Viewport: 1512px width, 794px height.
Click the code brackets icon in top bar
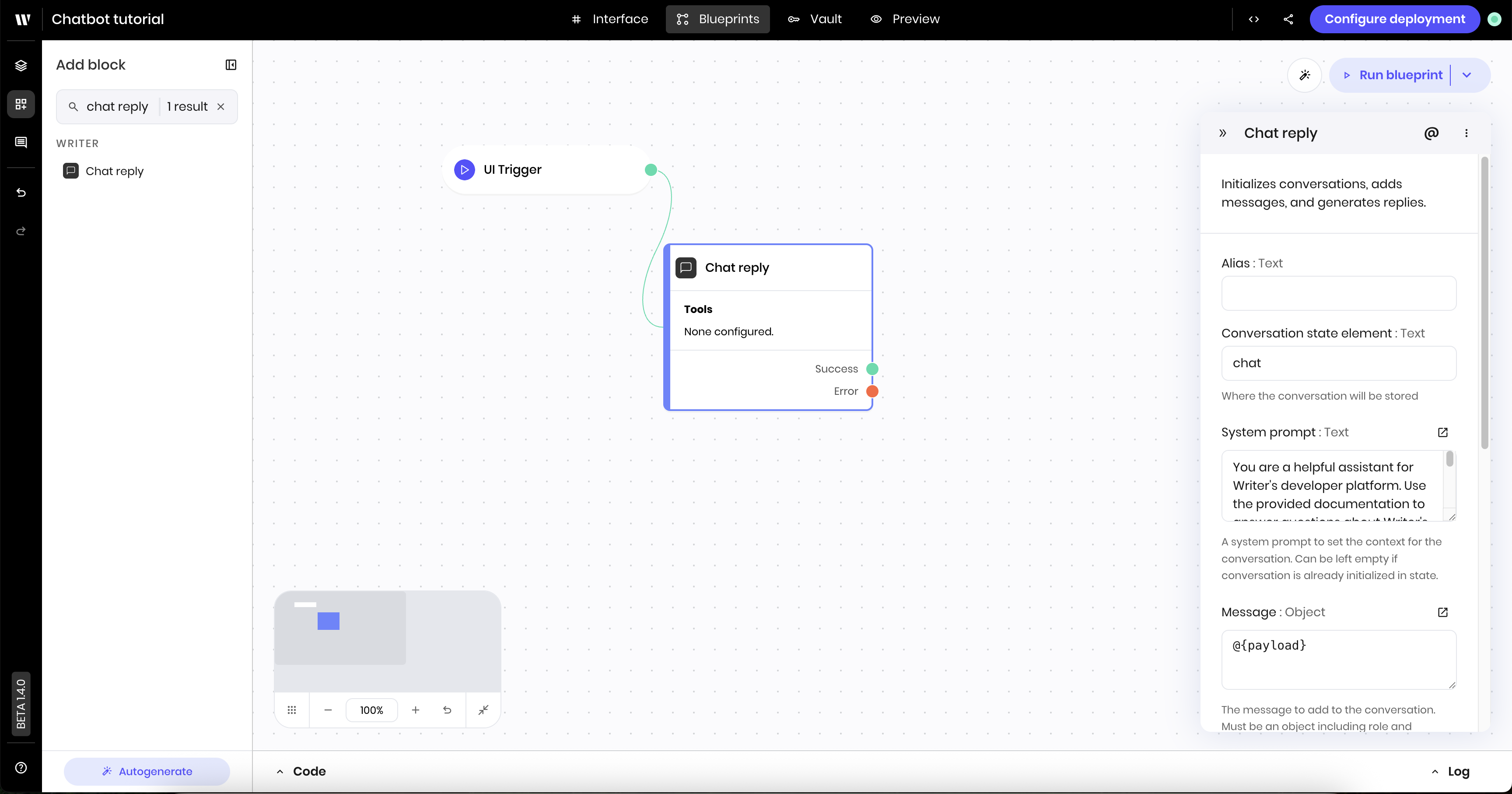1253,19
